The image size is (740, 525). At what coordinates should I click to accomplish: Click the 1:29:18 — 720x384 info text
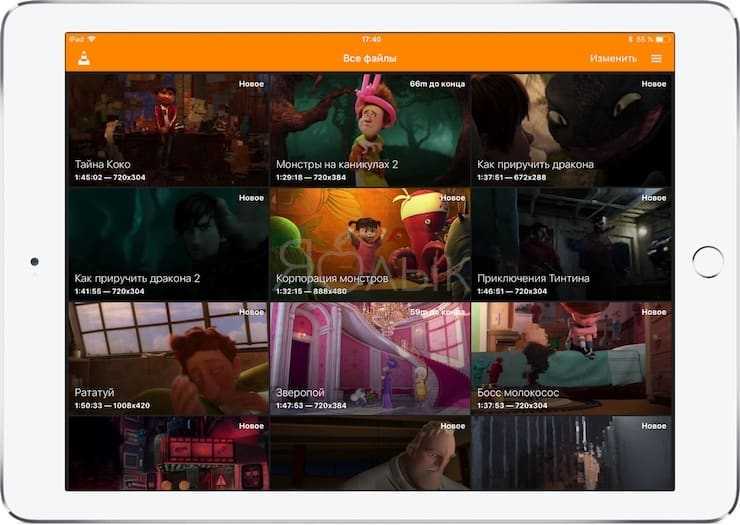[311, 178]
